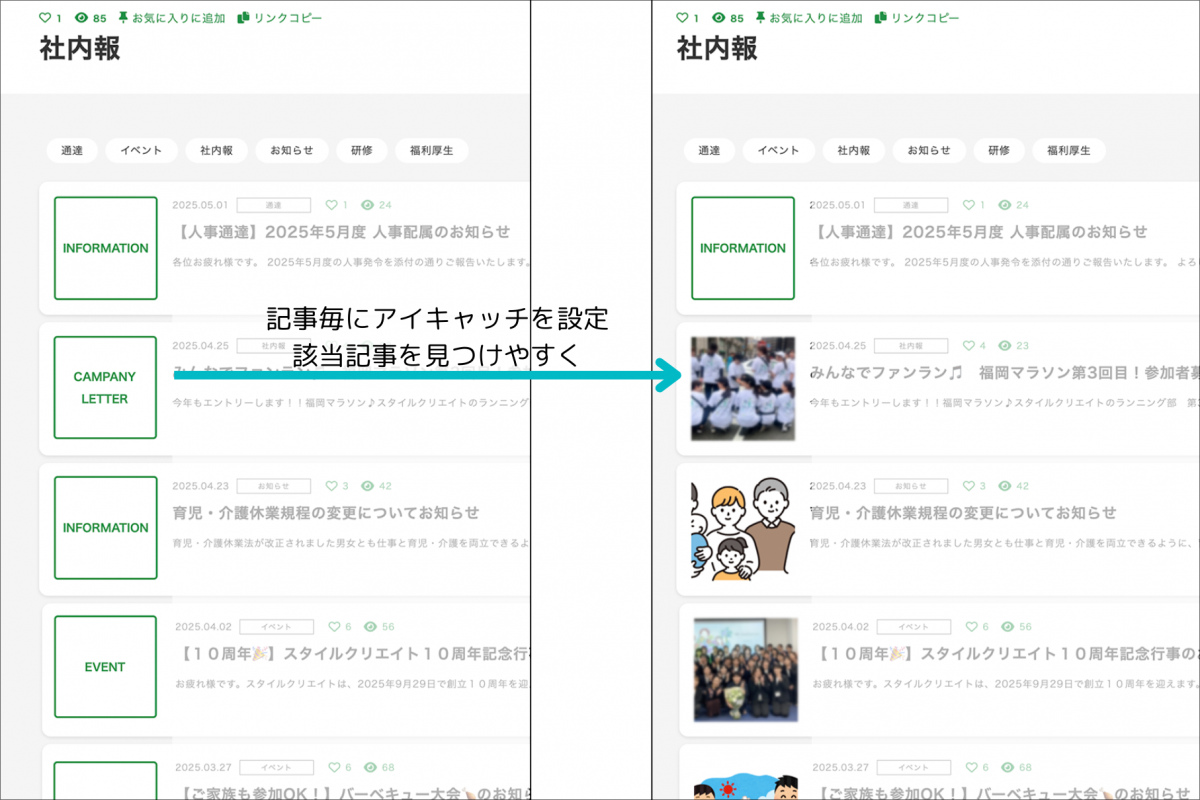This screenshot has height=800, width=1200.
Task: Click the heart like icon atop left panel
Action: [45, 18]
